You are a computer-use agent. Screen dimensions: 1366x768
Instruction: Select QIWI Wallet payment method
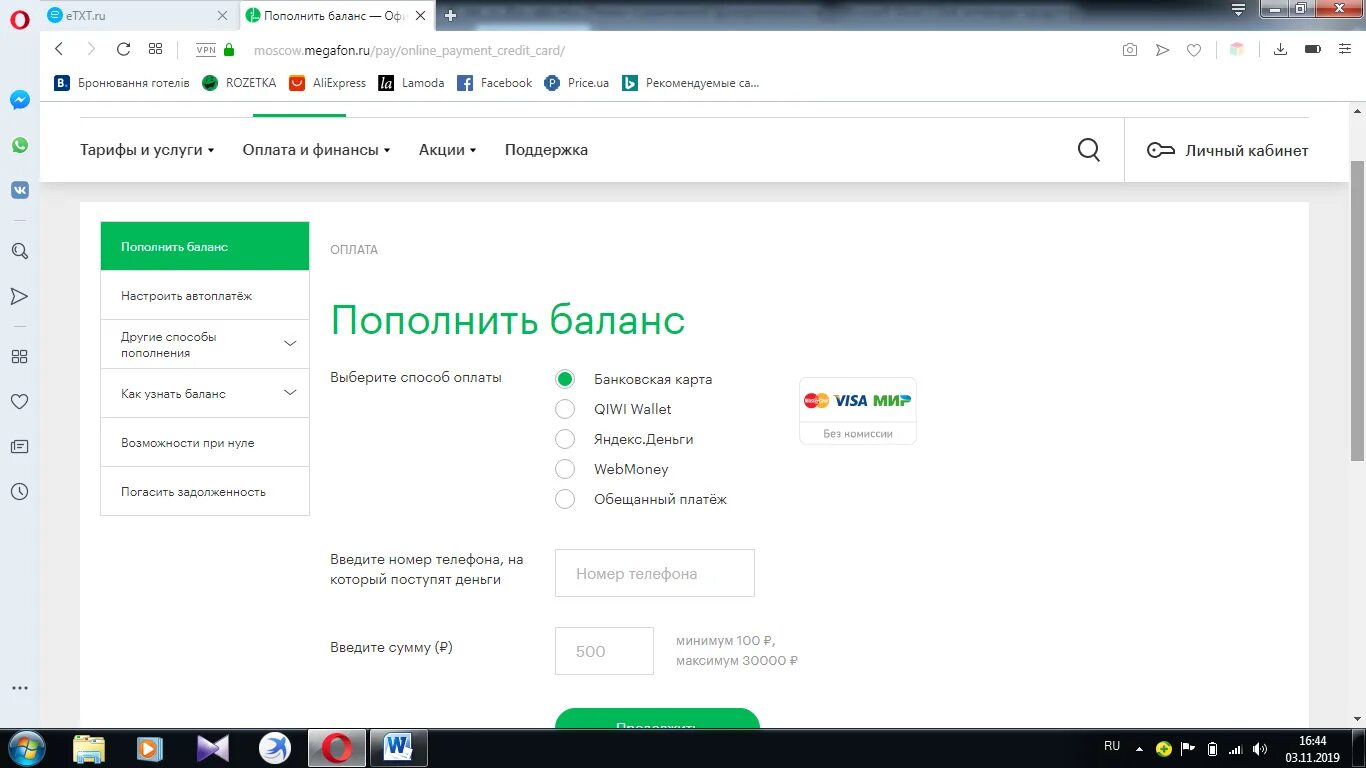pyautogui.click(x=565, y=409)
